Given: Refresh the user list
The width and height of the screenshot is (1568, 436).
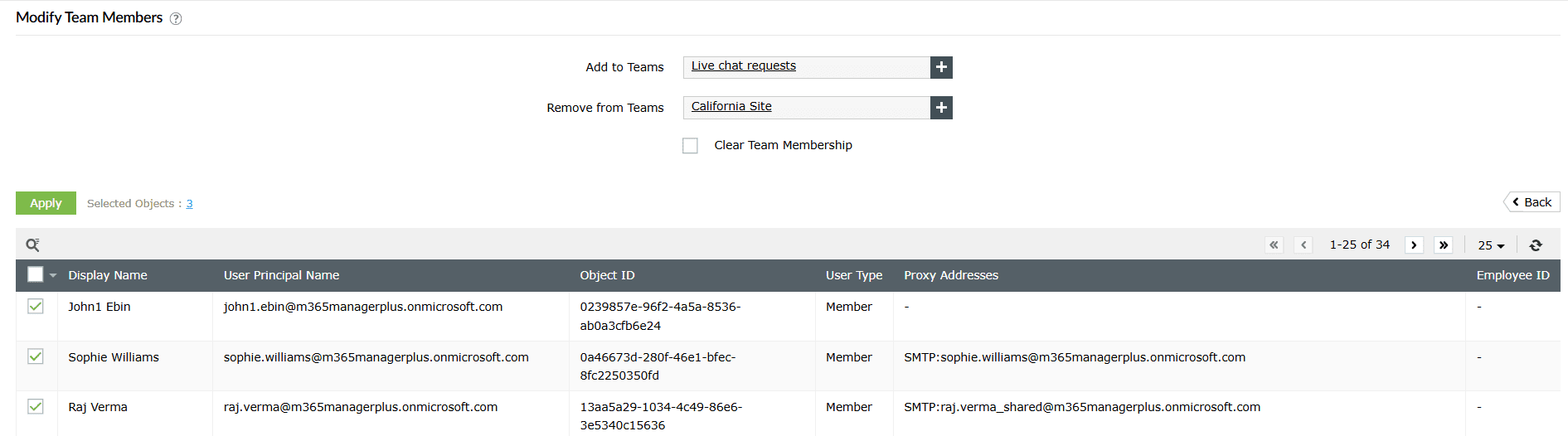Looking at the screenshot, I should 1536,245.
